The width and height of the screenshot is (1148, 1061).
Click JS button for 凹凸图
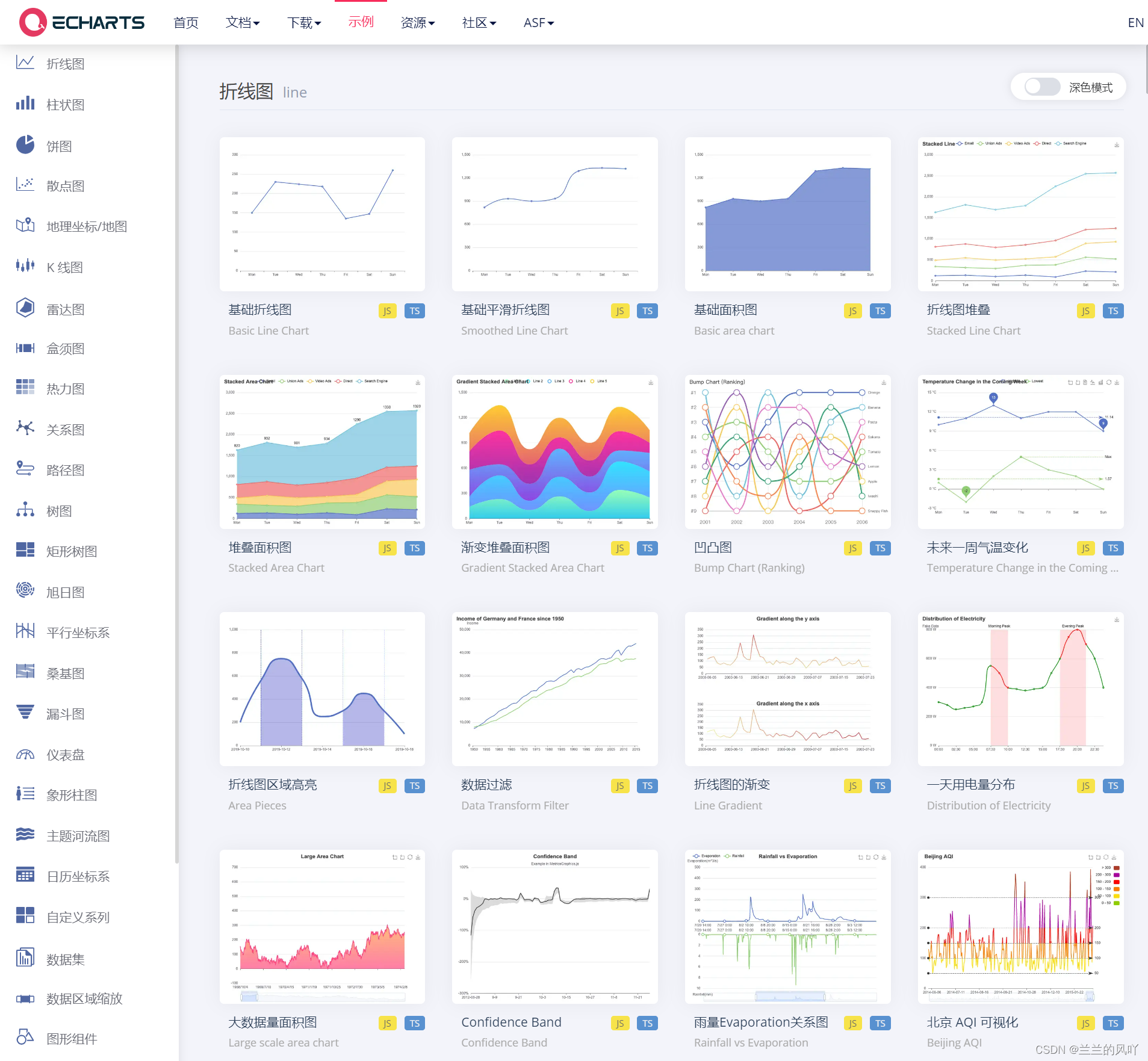[x=852, y=548]
